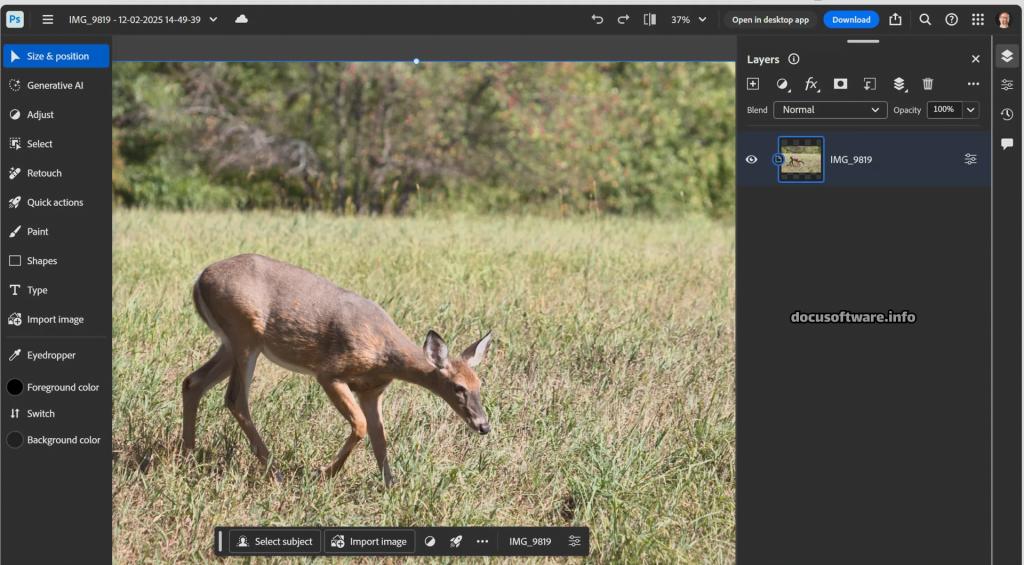Add an adjustment layer from Layers panel

pyautogui.click(x=782, y=84)
